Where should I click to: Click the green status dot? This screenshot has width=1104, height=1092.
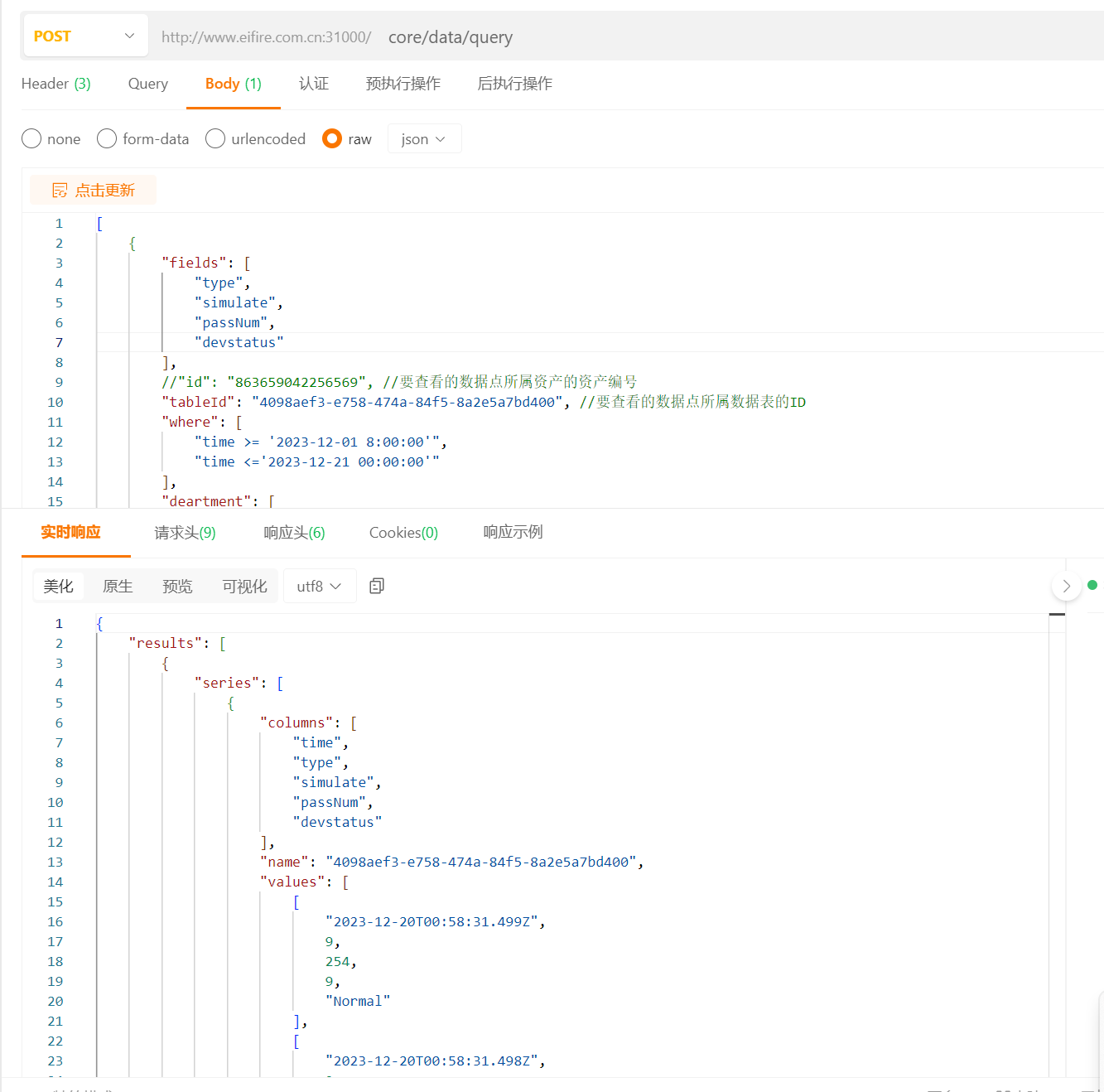click(x=1092, y=585)
